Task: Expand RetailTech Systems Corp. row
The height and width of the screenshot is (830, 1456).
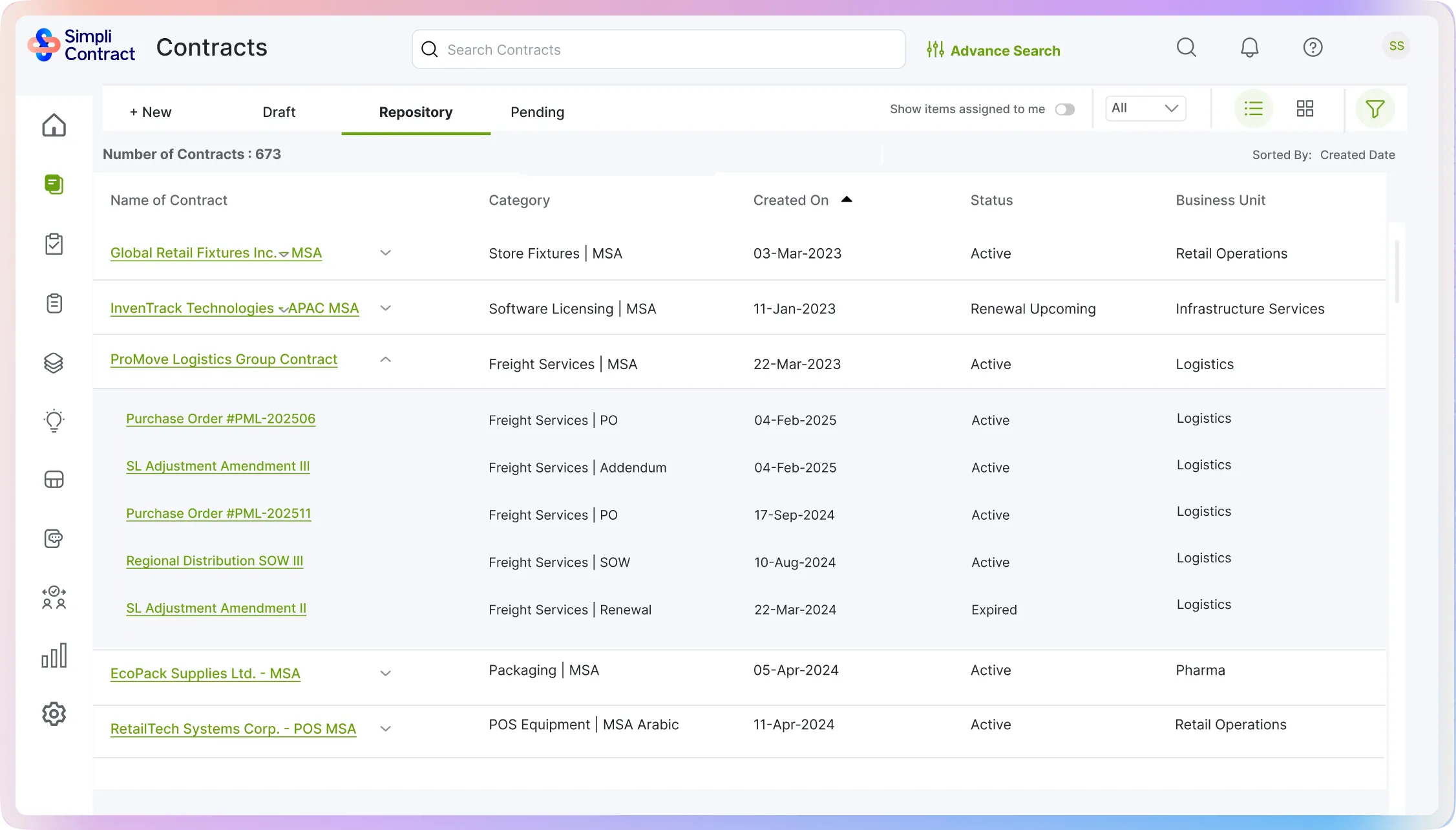Action: point(386,729)
